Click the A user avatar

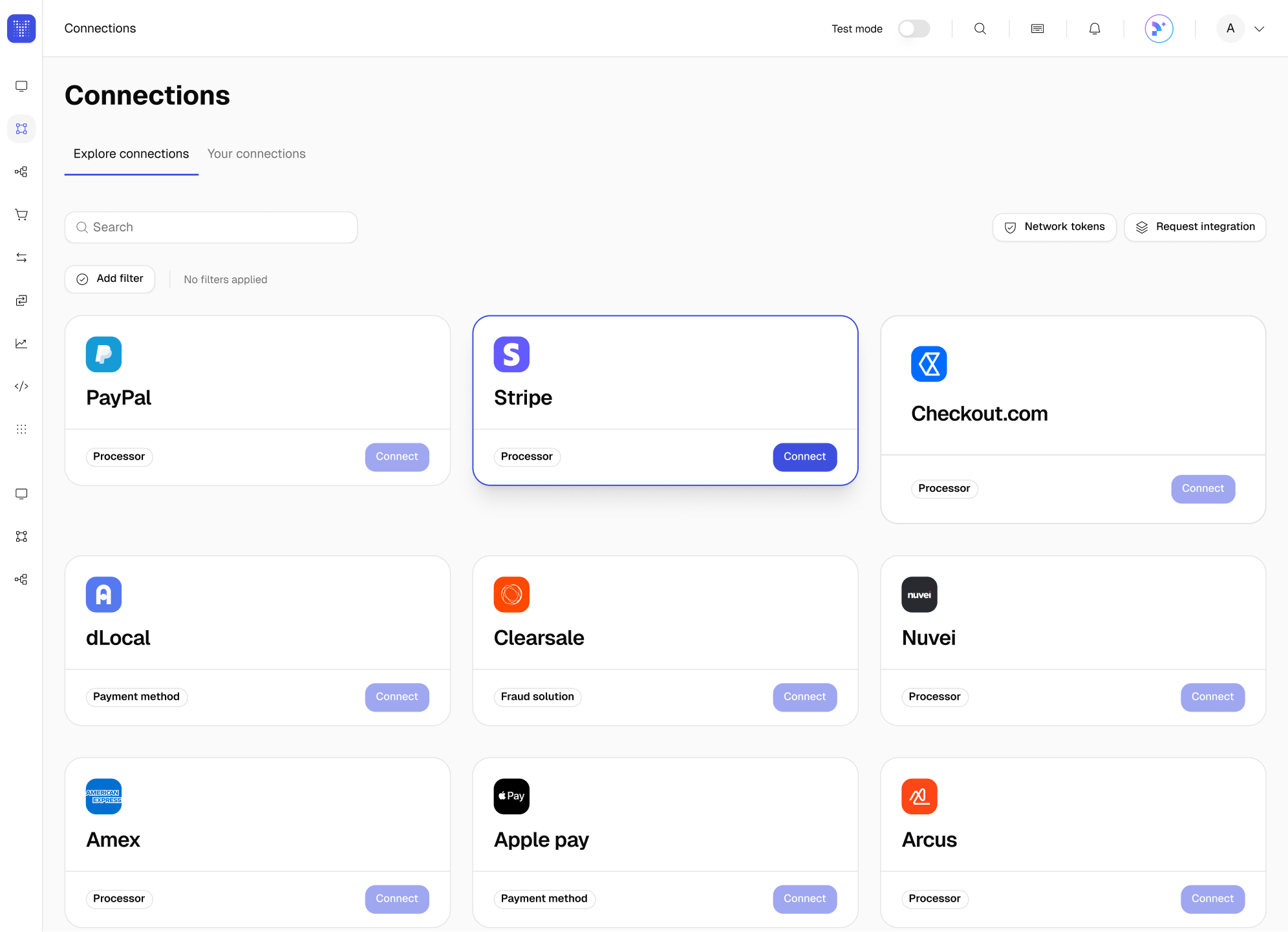coord(1230,28)
